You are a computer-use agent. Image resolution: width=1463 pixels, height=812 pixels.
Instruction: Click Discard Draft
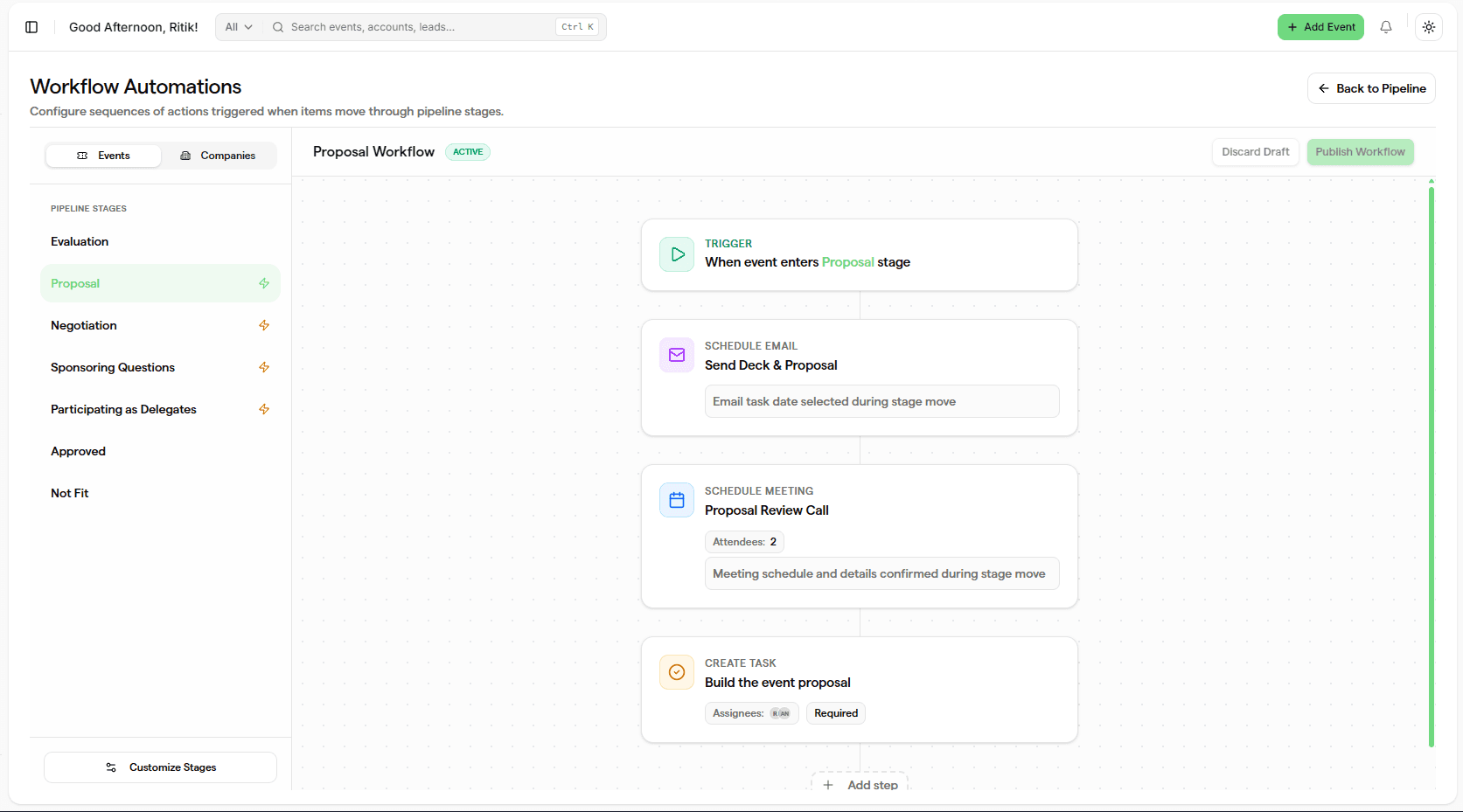pyautogui.click(x=1256, y=152)
